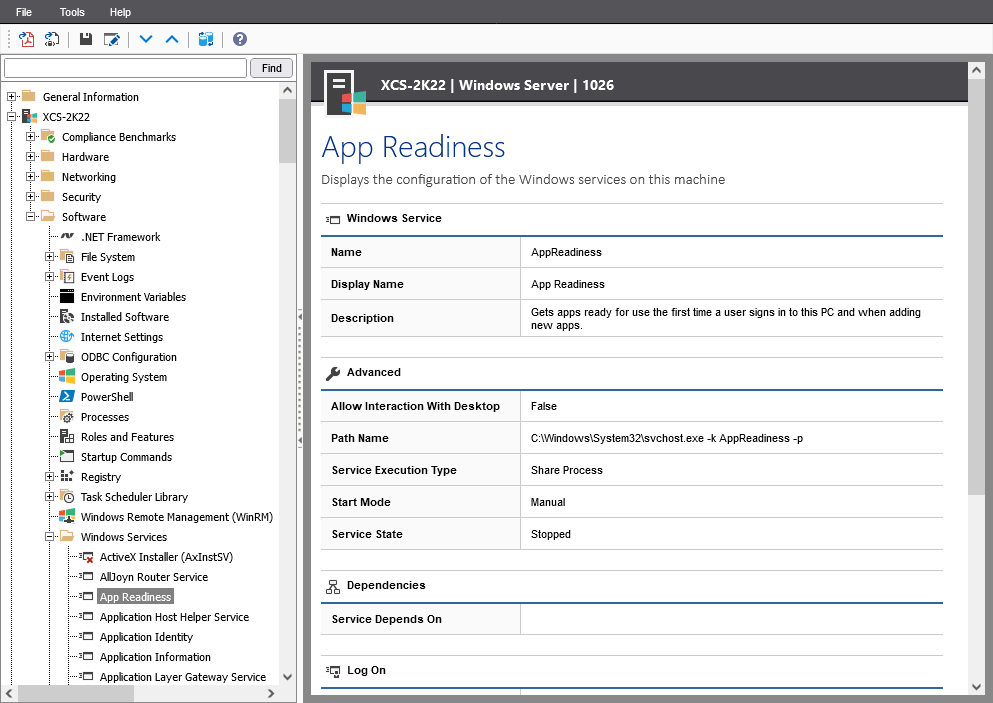This screenshot has height=703, width=993.
Task: Click the Export to PDF toolbar icon
Action: (x=27, y=39)
